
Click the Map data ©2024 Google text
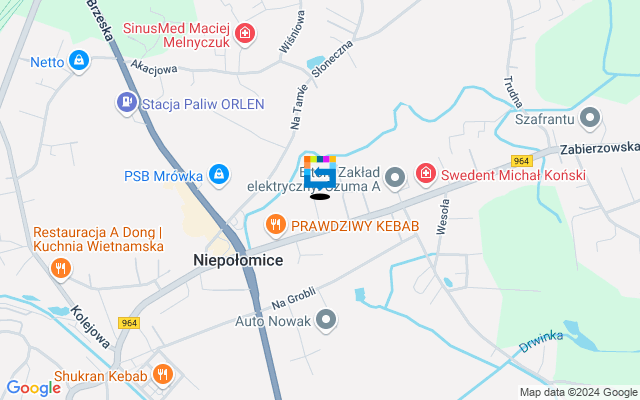click(x=578, y=393)
